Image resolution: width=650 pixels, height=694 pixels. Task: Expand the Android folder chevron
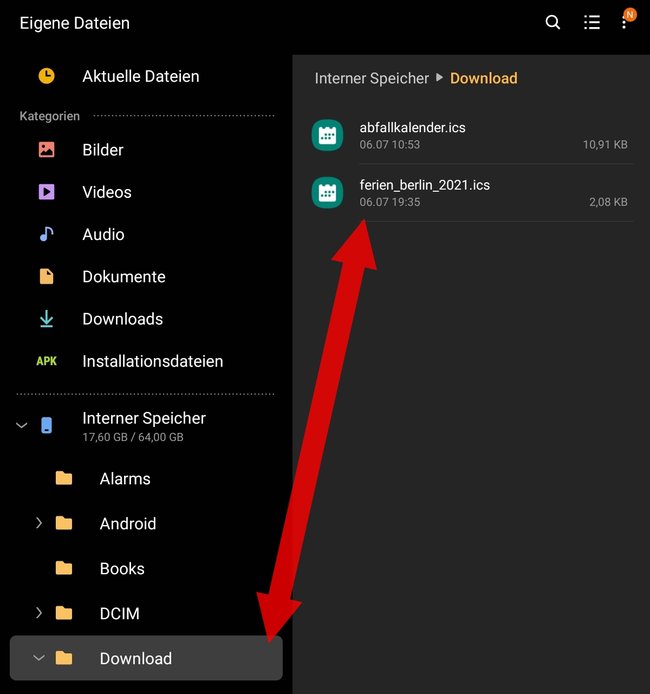[39, 523]
